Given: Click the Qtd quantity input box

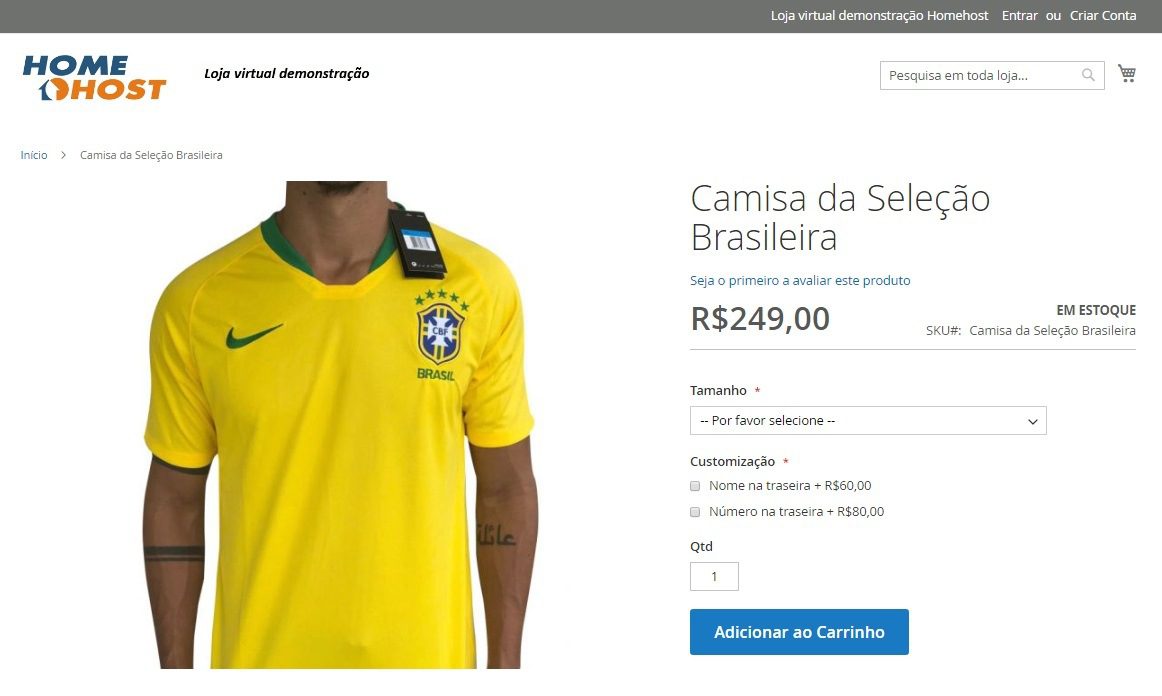Looking at the screenshot, I should pyautogui.click(x=714, y=576).
